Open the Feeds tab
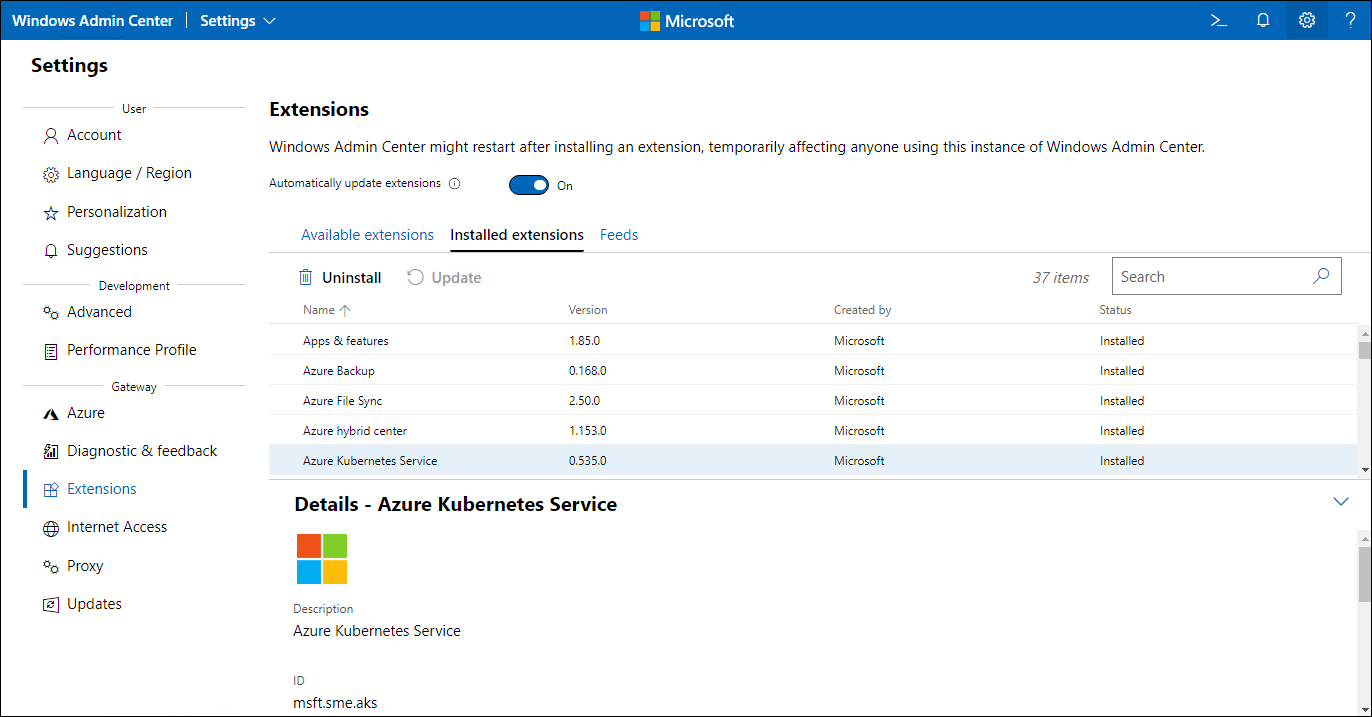 618,234
